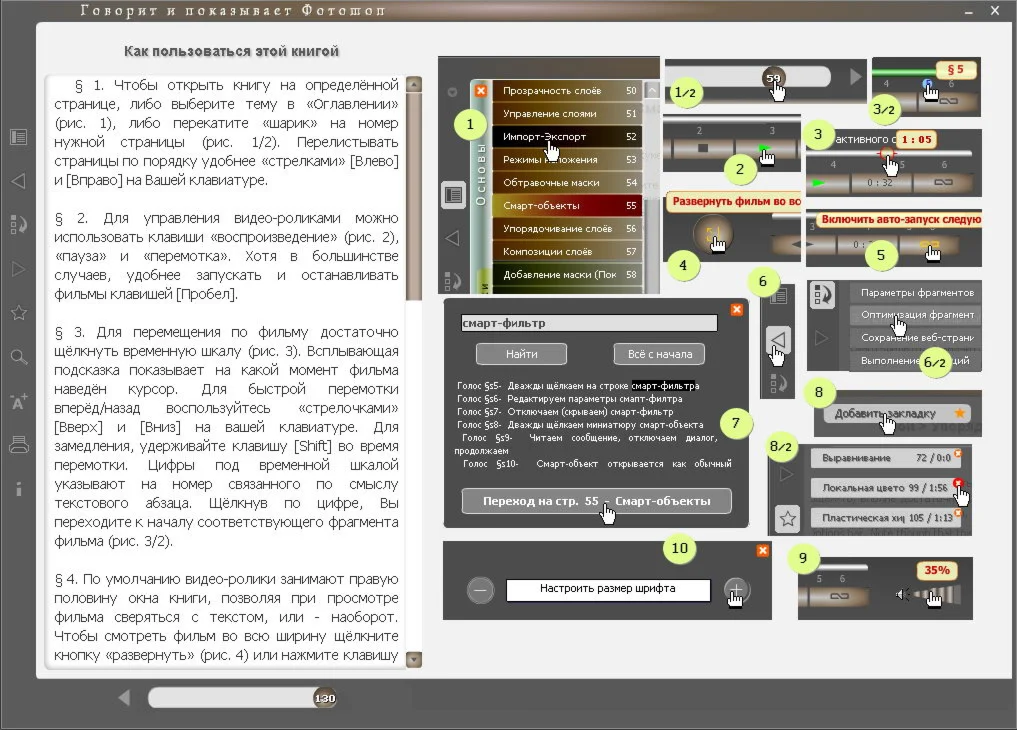The image size is (1017, 730).
Task: Click the star bookmarks icon in sidebar
Action: pyautogui.click(x=19, y=312)
